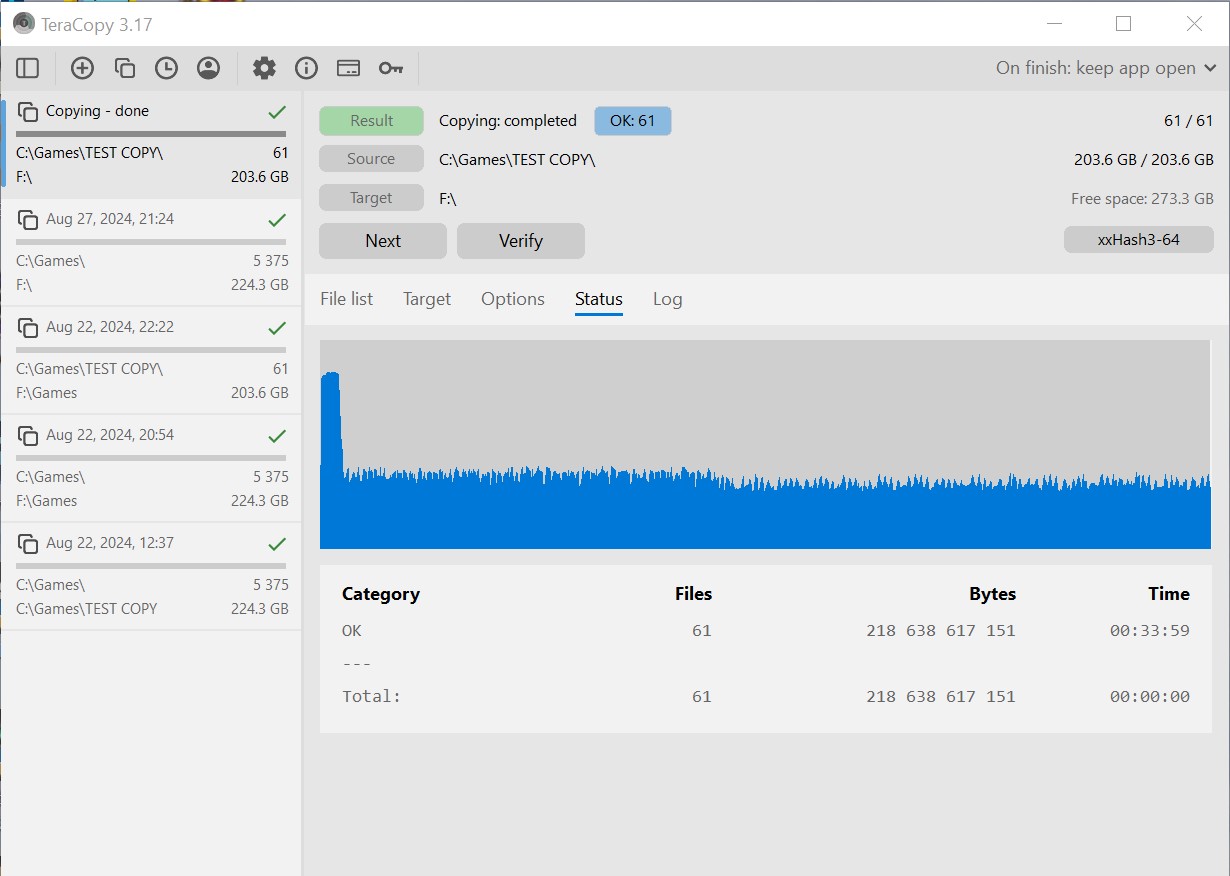The height and width of the screenshot is (876, 1230).
Task: Click green checkmark of Aug 22, 20:54 job
Action: 277,436
